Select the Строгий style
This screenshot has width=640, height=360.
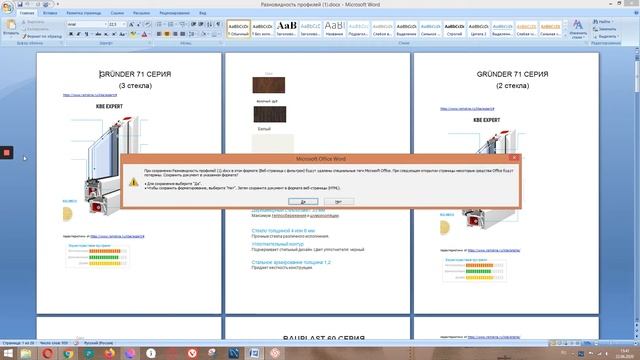tap(454, 29)
